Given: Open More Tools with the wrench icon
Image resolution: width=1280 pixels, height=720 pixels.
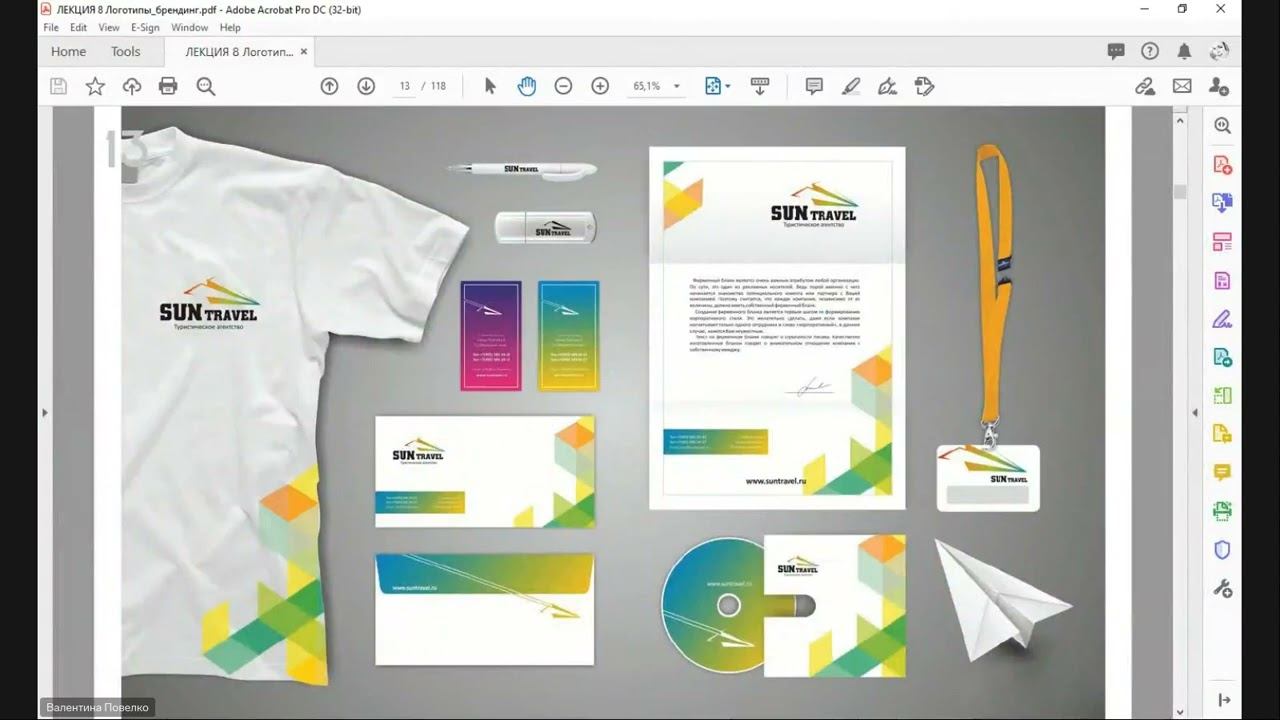Looking at the screenshot, I should point(1222,588).
